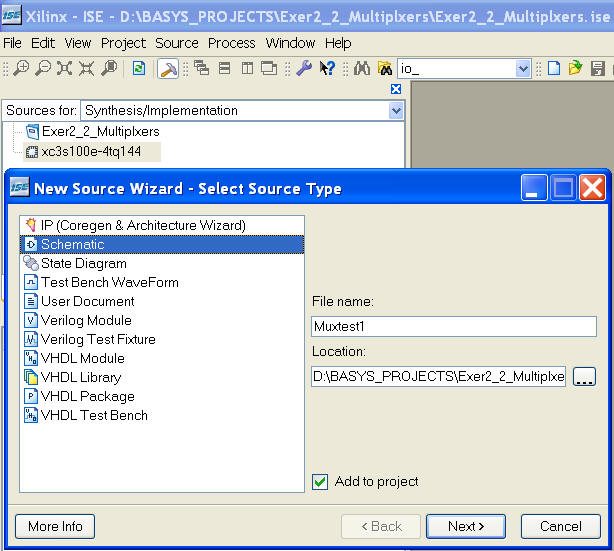Click the refresh toolbar icon

click(139, 68)
